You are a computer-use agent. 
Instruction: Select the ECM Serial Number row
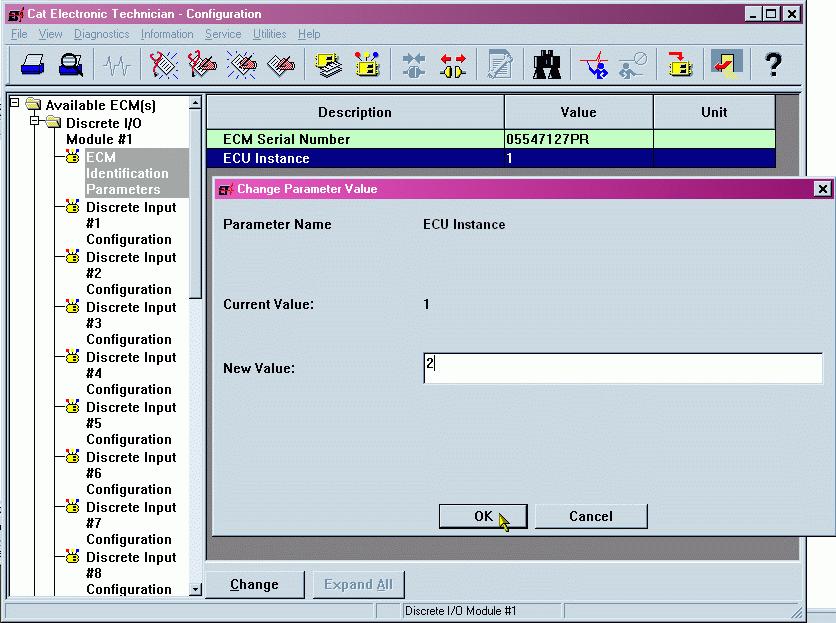point(491,139)
